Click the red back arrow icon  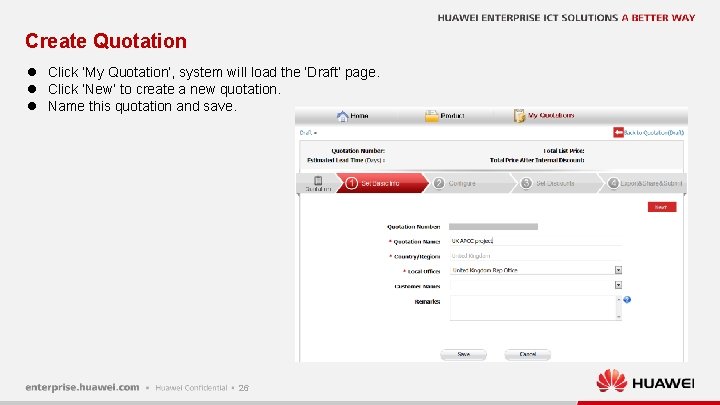pos(618,133)
